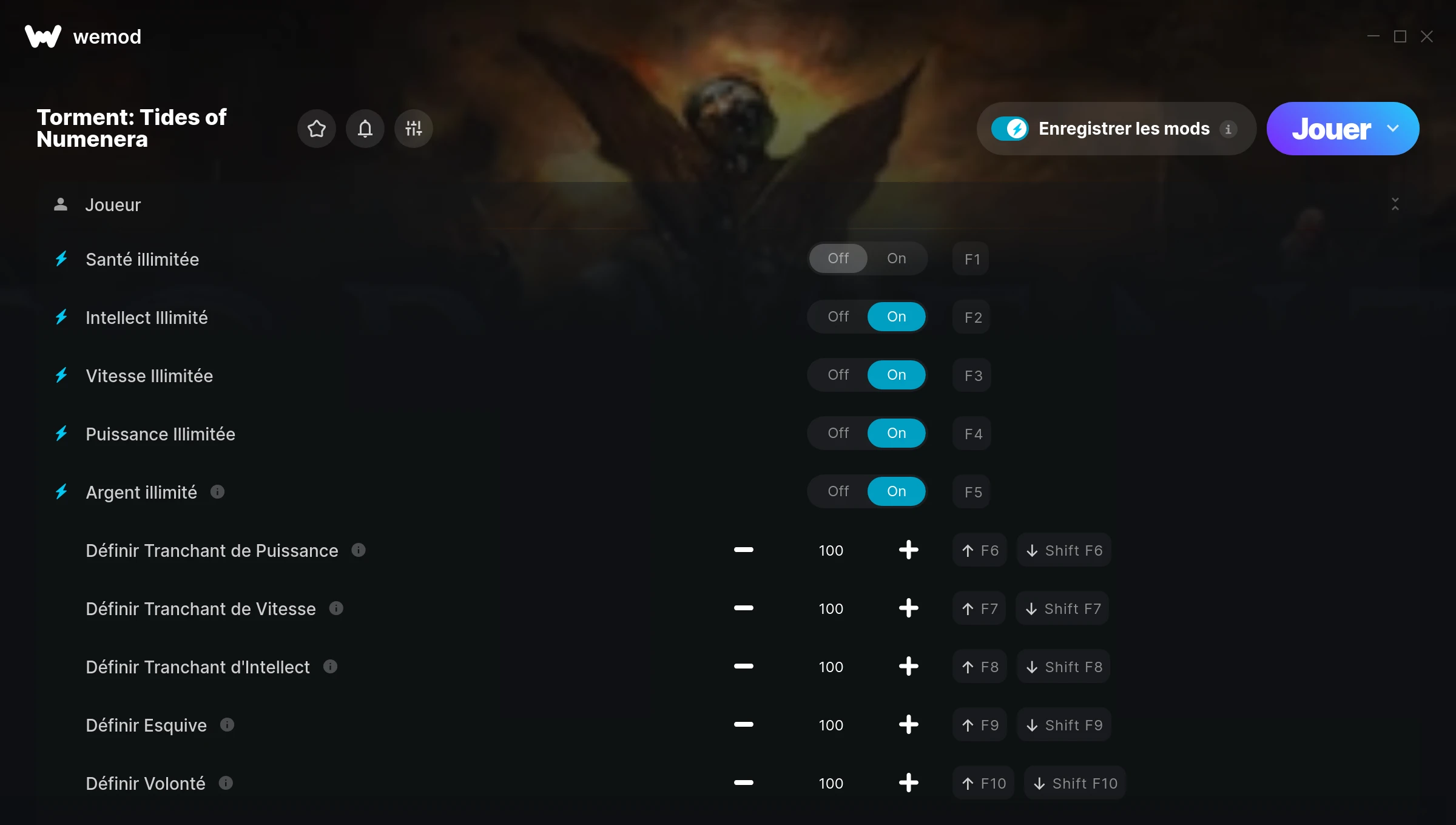Turn off Intellect Illimité
Viewport: 1456px width, 825px height.
click(x=838, y=317)
